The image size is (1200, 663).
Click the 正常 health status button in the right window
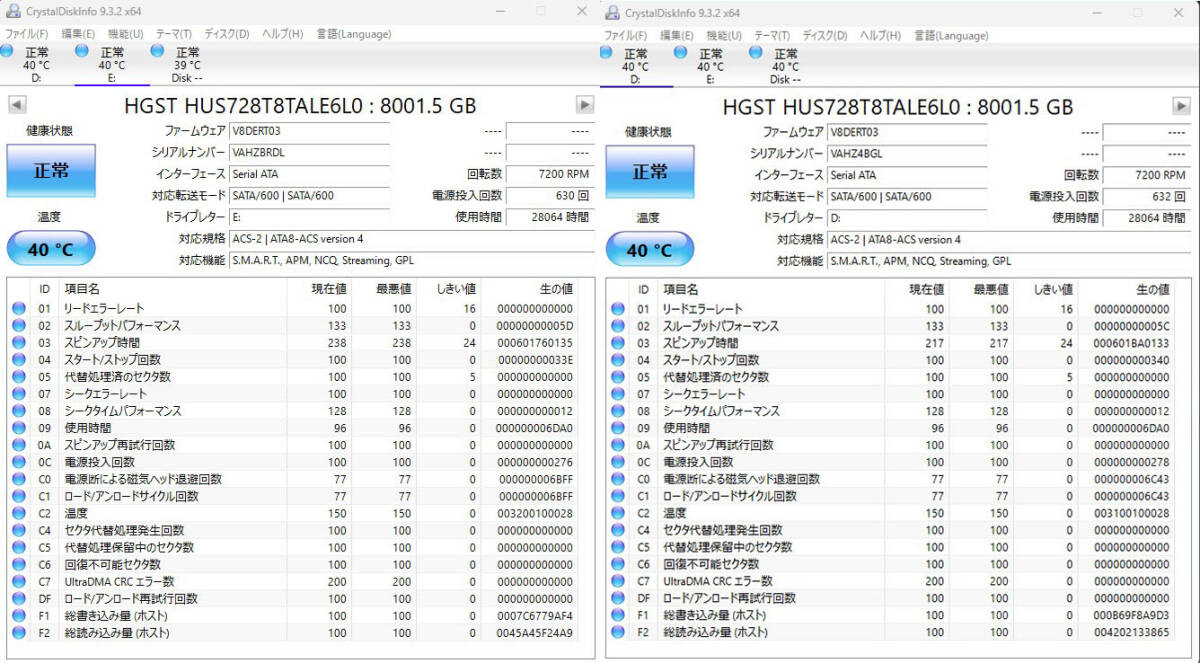click(650, 171)
